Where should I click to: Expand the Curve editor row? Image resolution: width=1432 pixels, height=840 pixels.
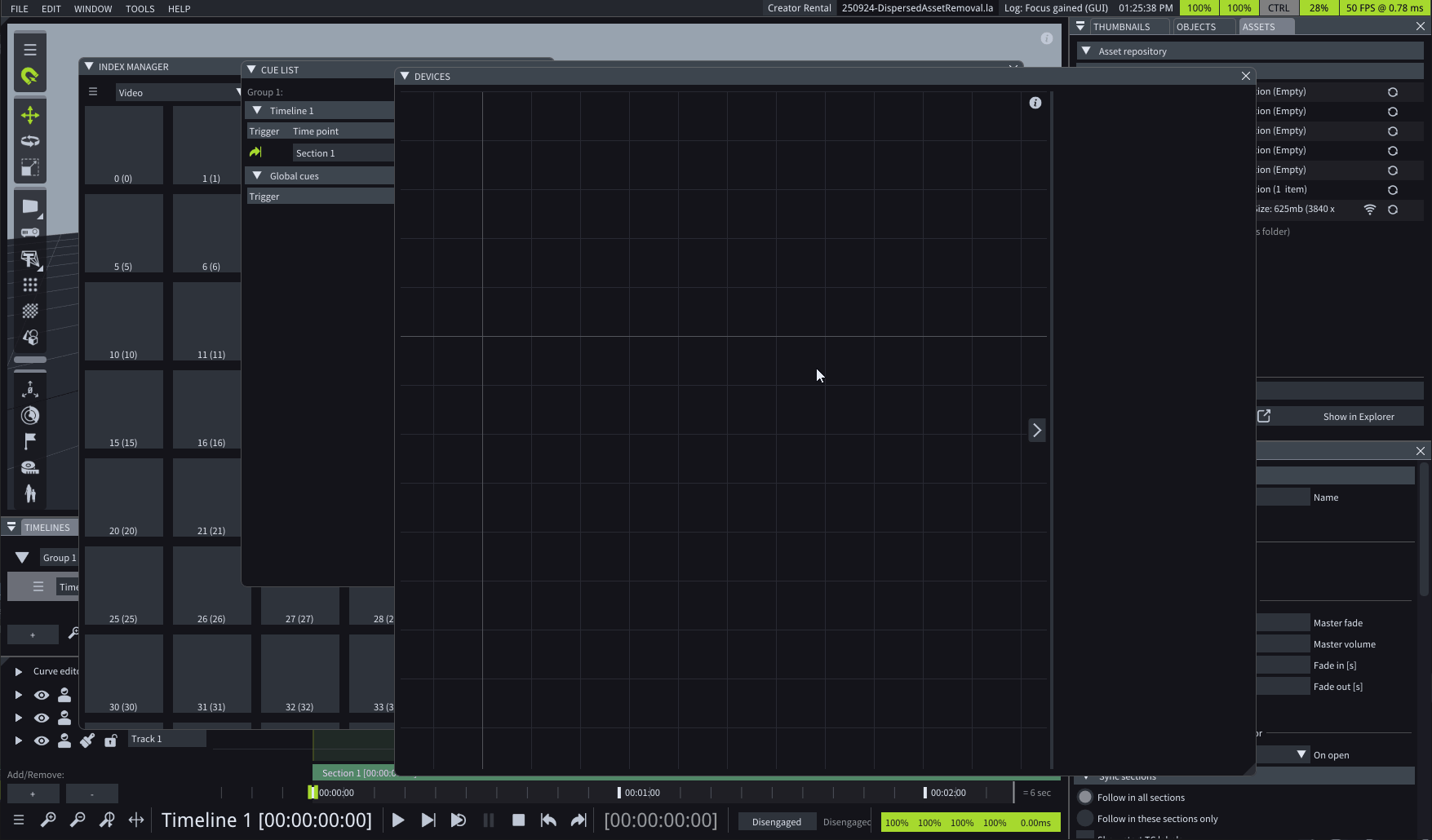(x=18, y=672)
